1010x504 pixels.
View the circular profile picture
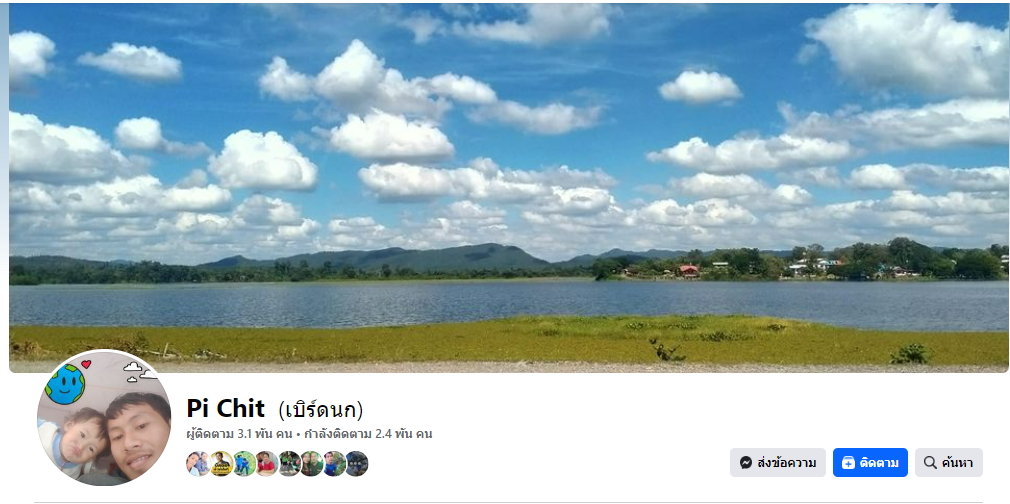click(104, 418)
